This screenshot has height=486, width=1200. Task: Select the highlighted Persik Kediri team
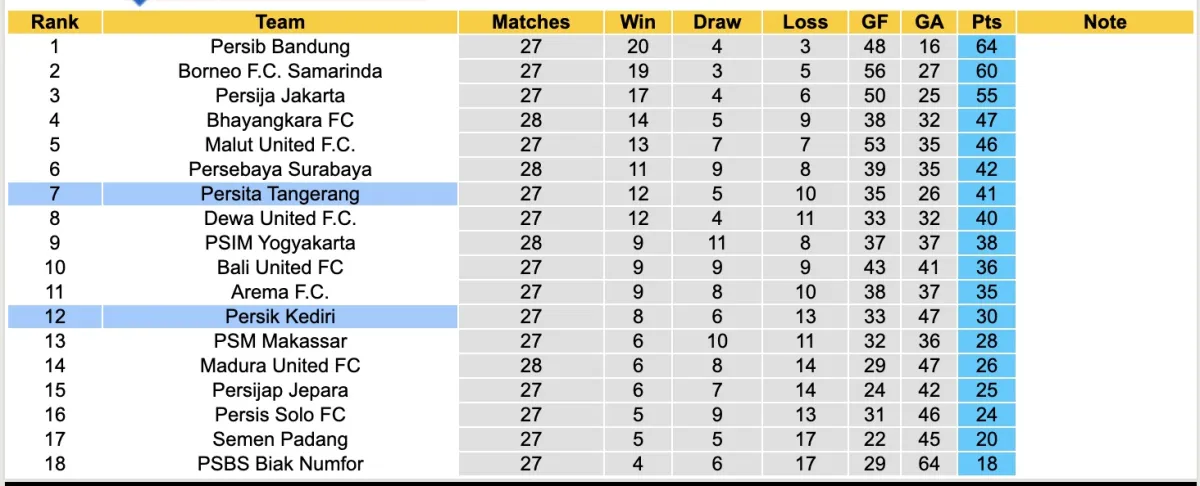click(x=280, y=317)
